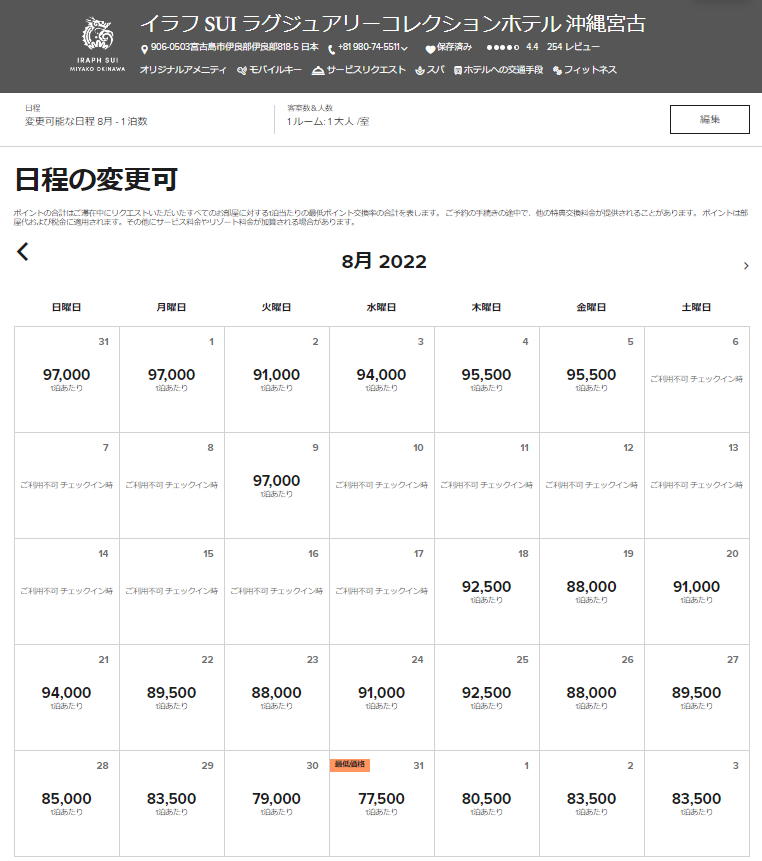Click the phone icon beside the number
The height and width of the screenshot is (861, 762).
[x=331, y=49]
